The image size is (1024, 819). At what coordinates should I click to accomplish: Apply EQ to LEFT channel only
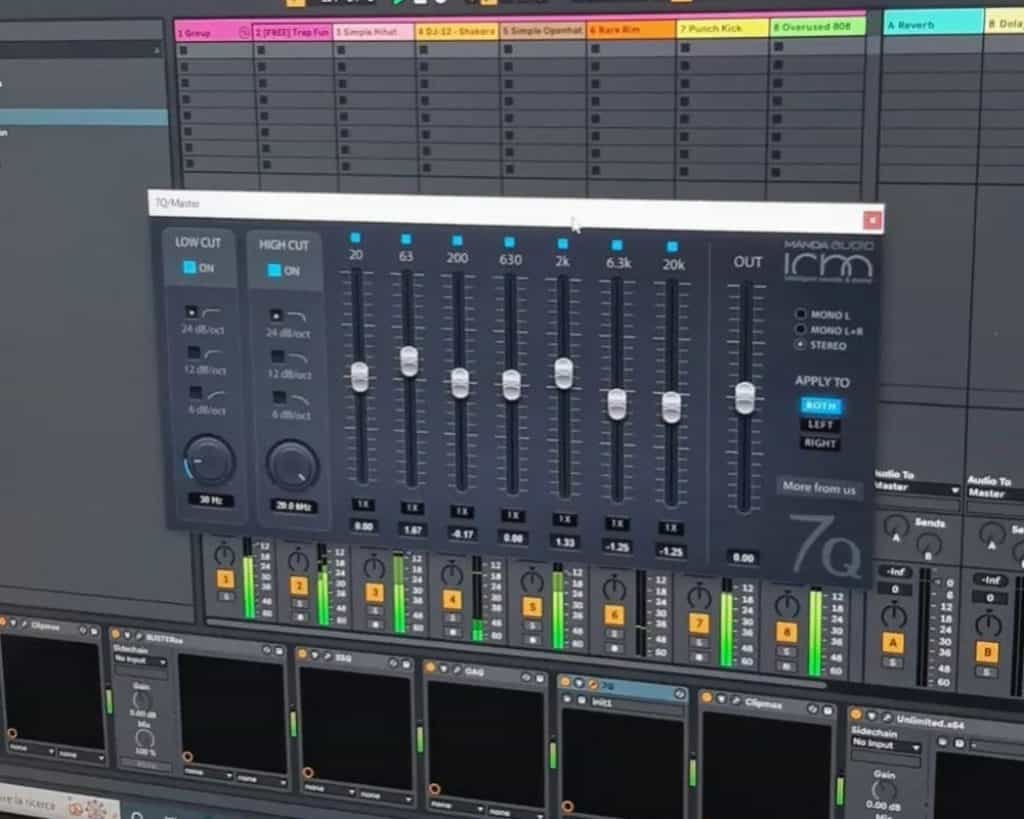tap(818, 423)
